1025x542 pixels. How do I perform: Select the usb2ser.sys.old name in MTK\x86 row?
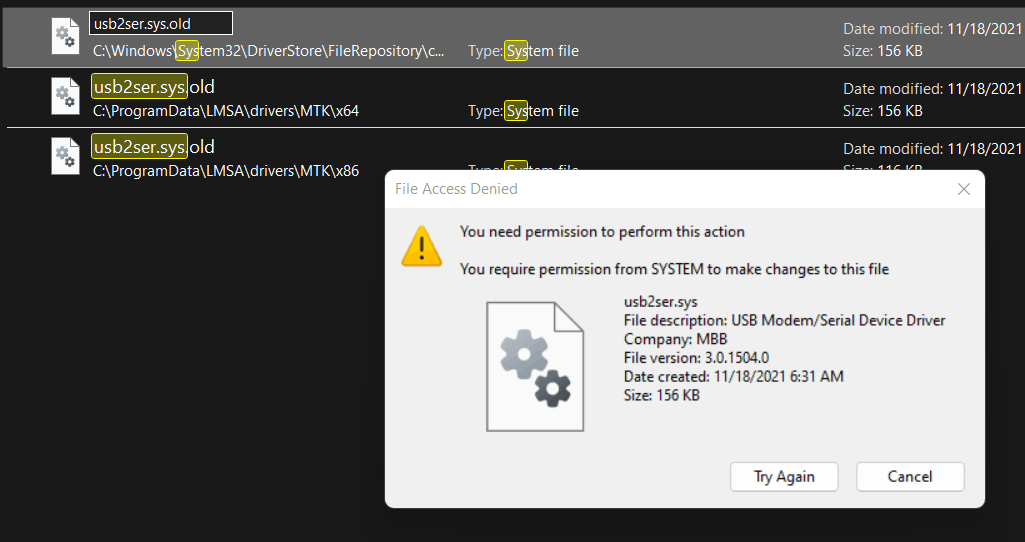(x=154, y=146)
